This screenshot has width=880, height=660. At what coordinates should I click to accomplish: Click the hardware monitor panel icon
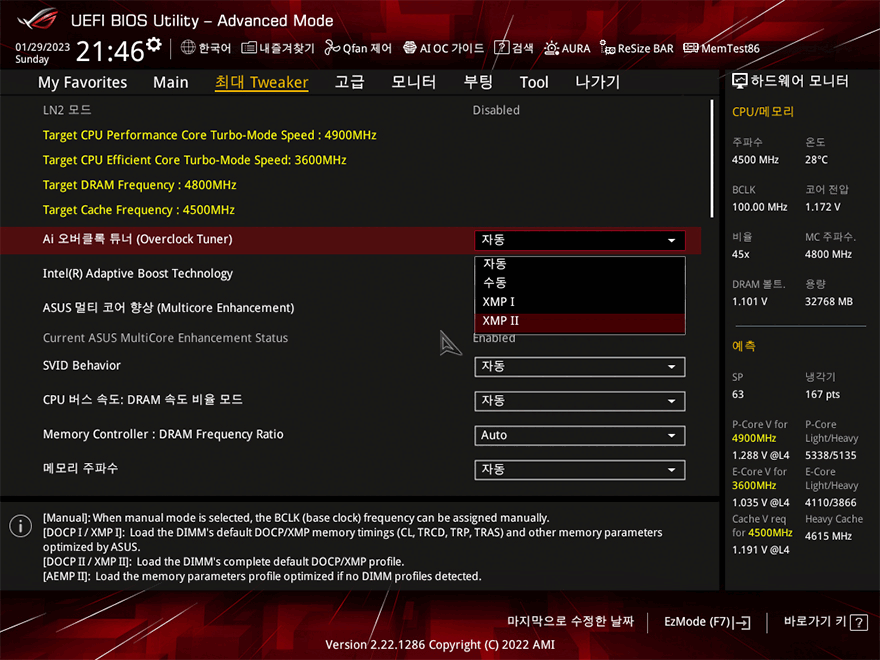coord(740,81)
